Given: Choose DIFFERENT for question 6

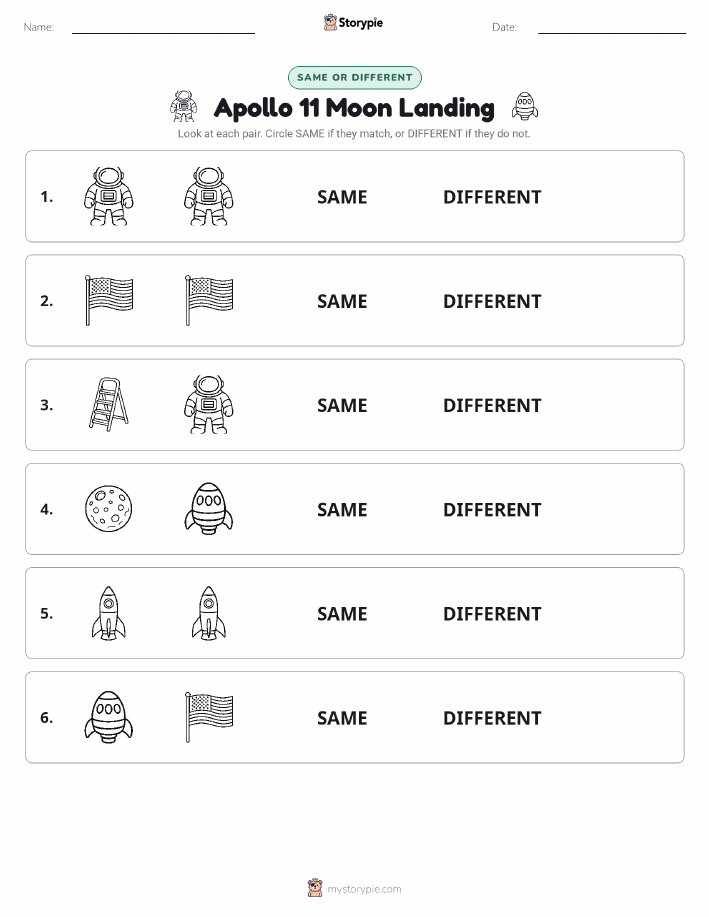Looking at the screenshot, I should point(492,718).
